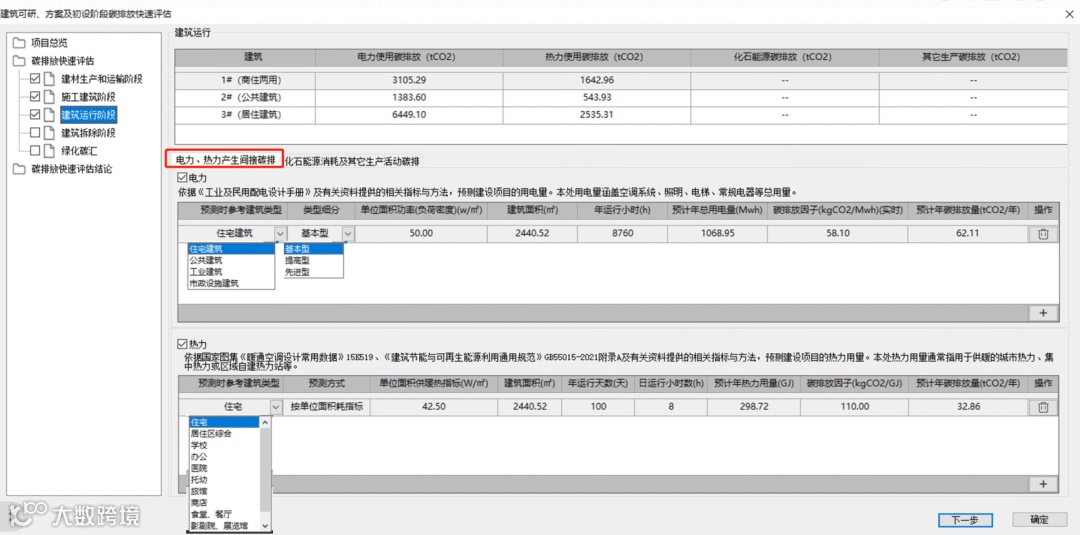Click the 项目总览 folder icon

[19, 43]
